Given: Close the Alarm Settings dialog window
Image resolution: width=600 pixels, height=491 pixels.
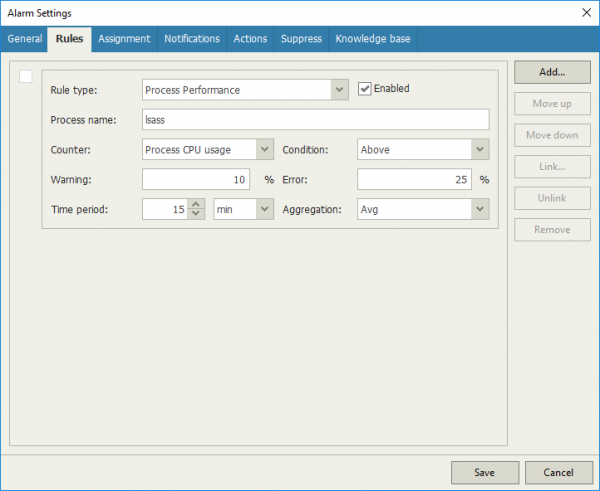Looking at the screenshot, I should pyautogui.click(x=585, y=12).
